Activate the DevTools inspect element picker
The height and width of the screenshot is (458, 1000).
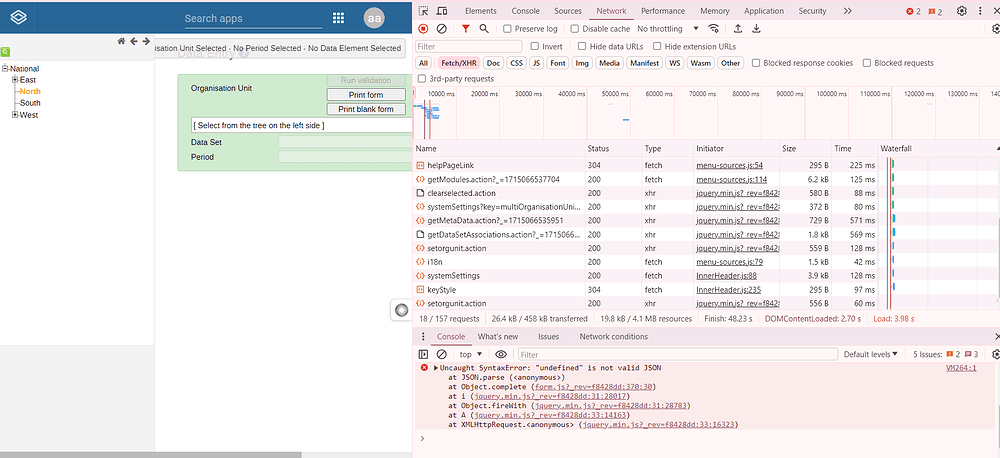[423, 11]
